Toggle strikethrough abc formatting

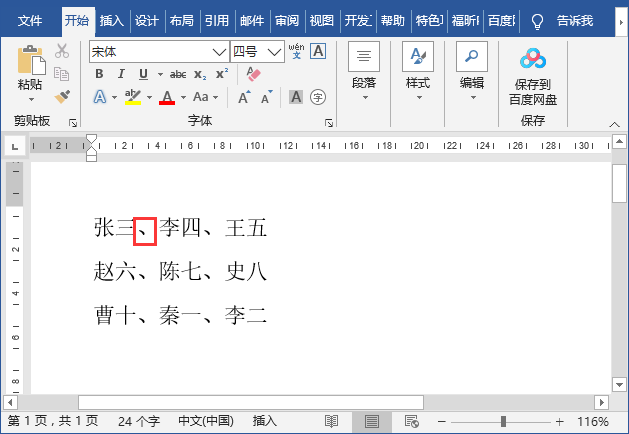(x=178, y=74)
